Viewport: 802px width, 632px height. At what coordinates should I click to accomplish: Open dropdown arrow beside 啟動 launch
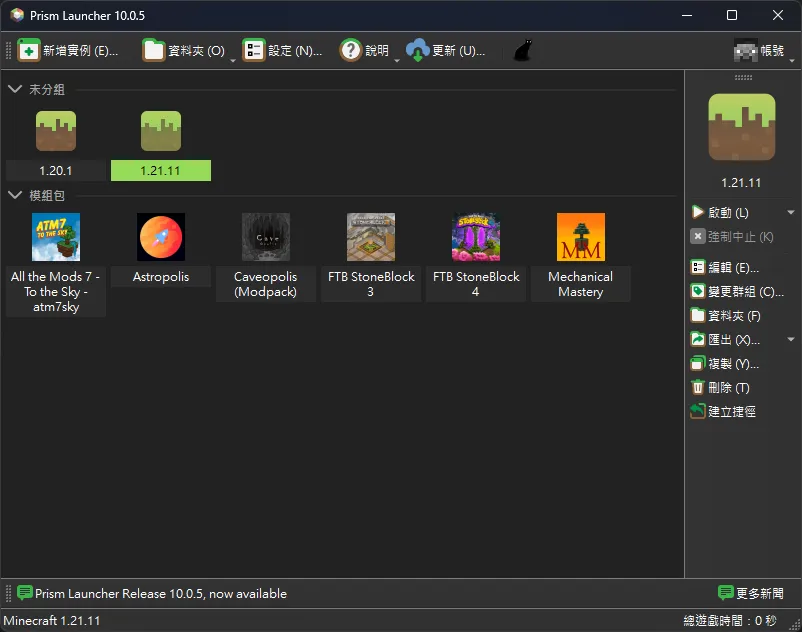pos(791,212)
